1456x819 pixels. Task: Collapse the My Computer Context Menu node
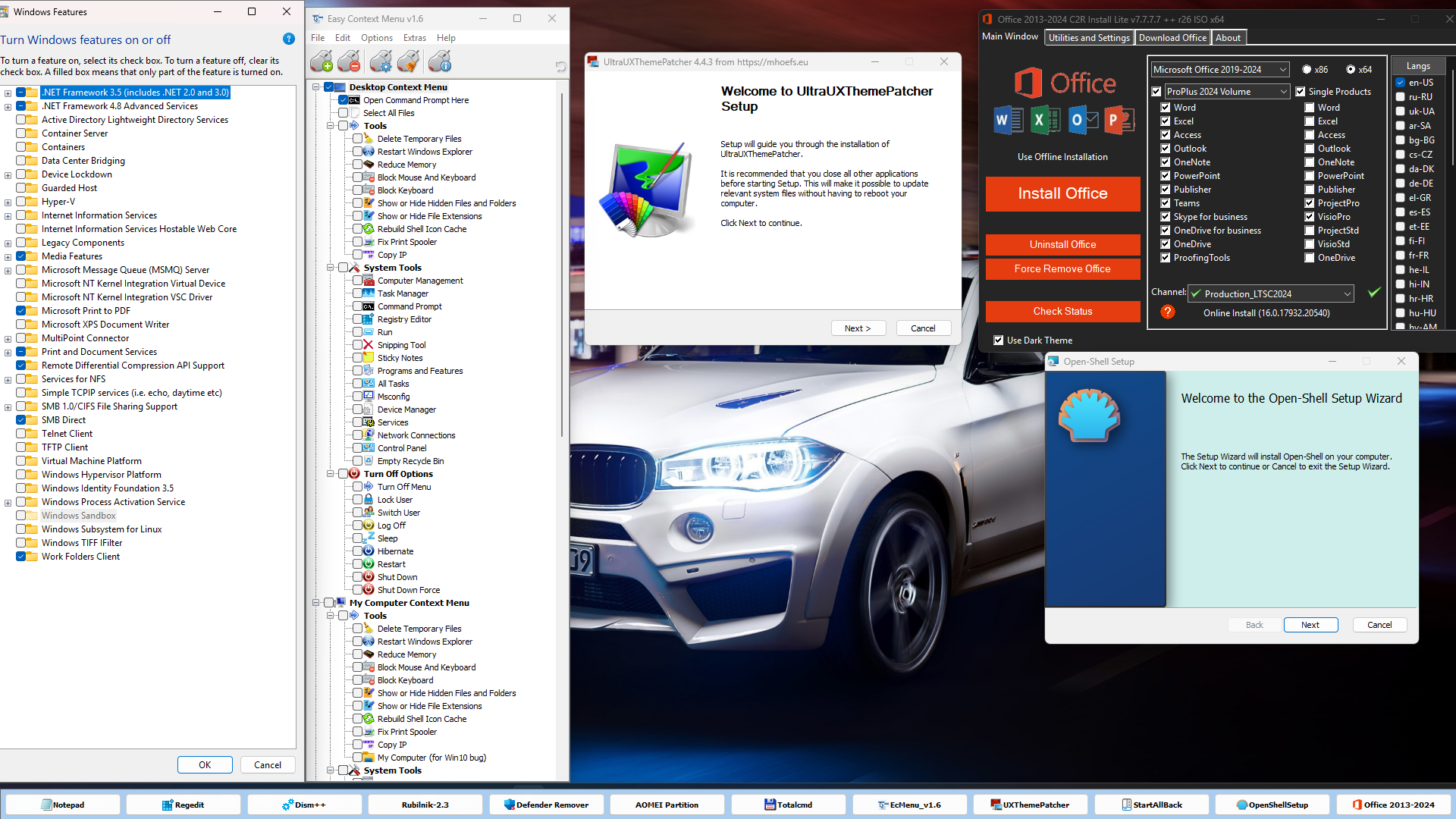[x=316, y=603]
